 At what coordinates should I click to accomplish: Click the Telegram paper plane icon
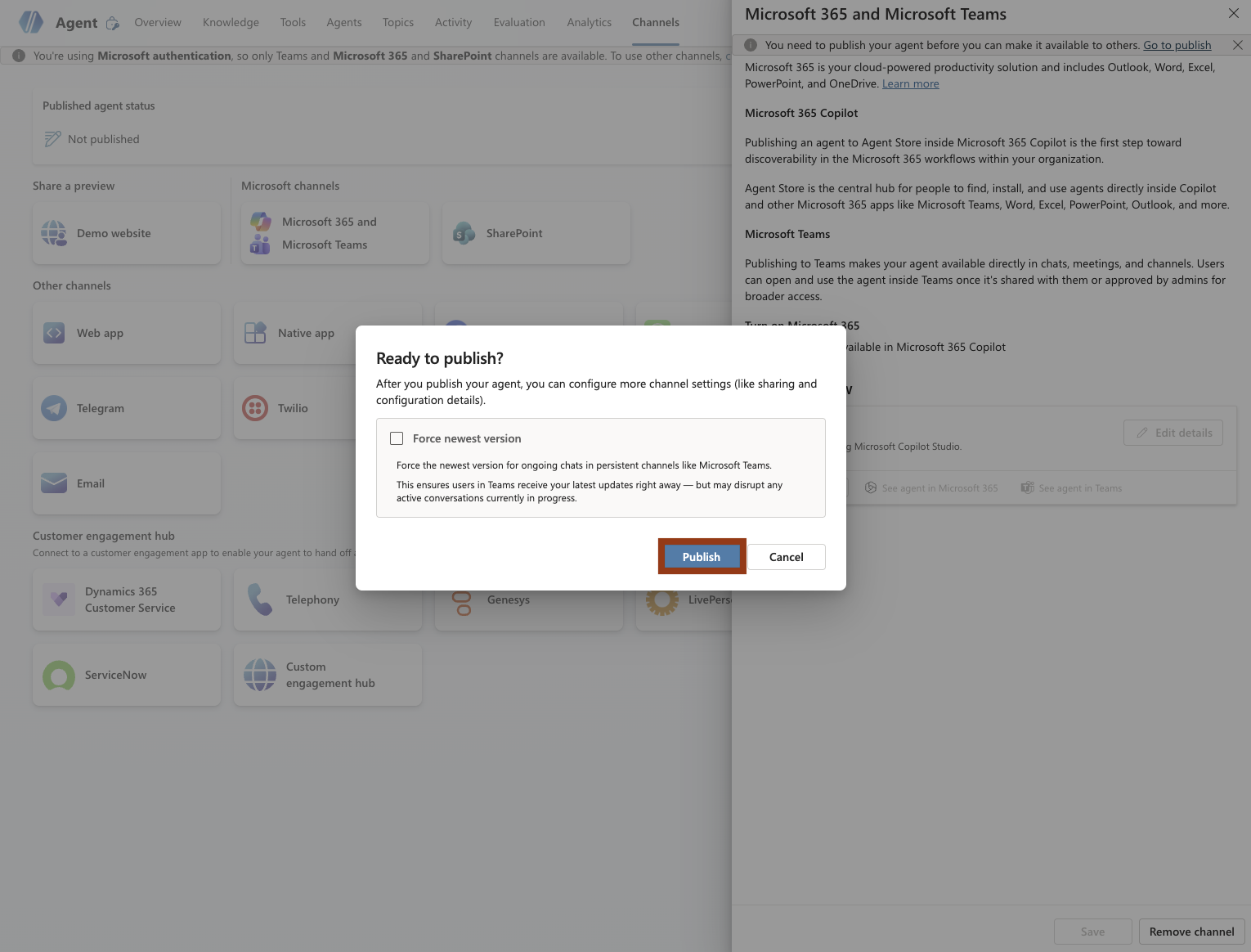pos(54,408)
